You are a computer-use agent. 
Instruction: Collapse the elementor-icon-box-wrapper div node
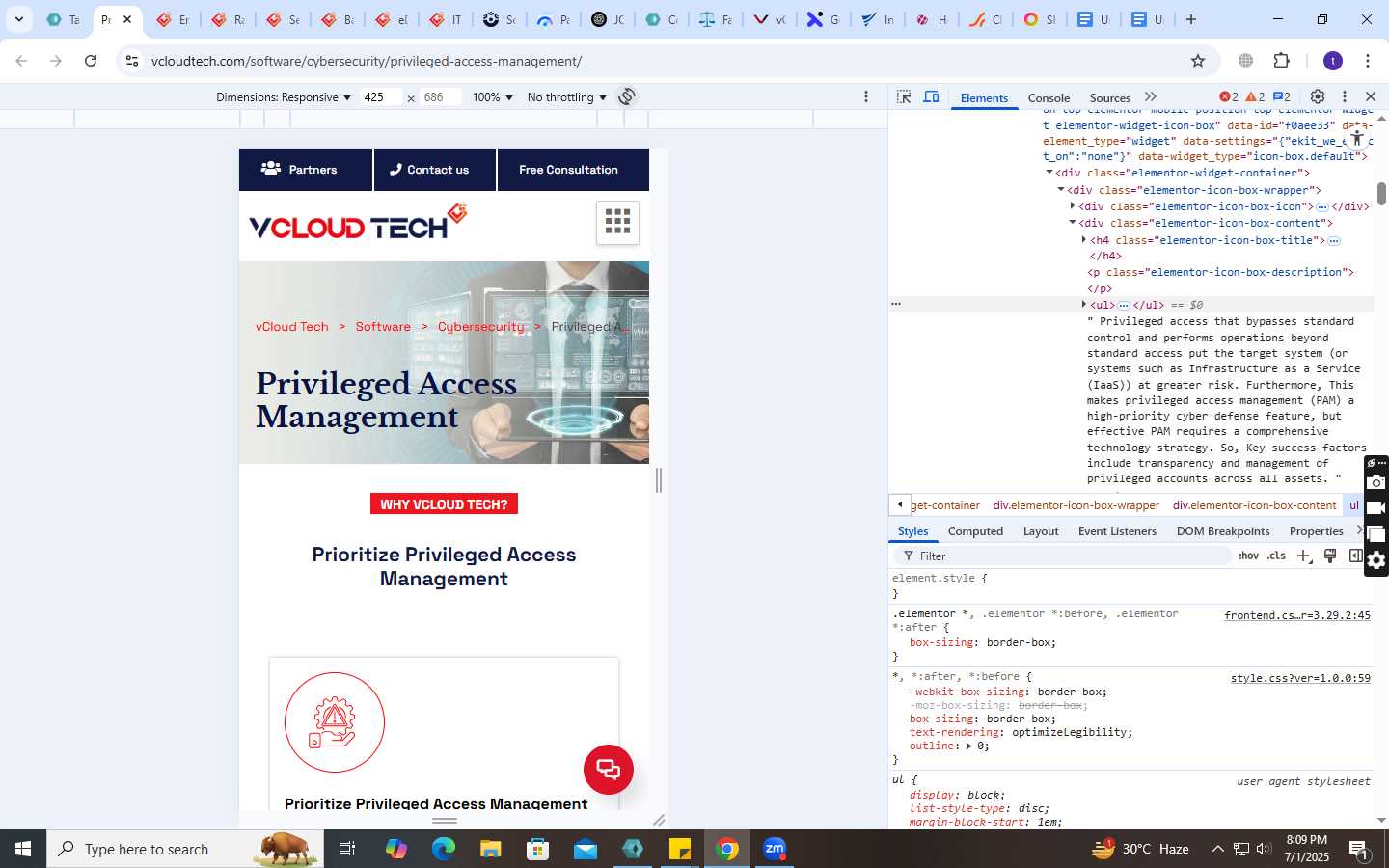[x=1061, y=190]
